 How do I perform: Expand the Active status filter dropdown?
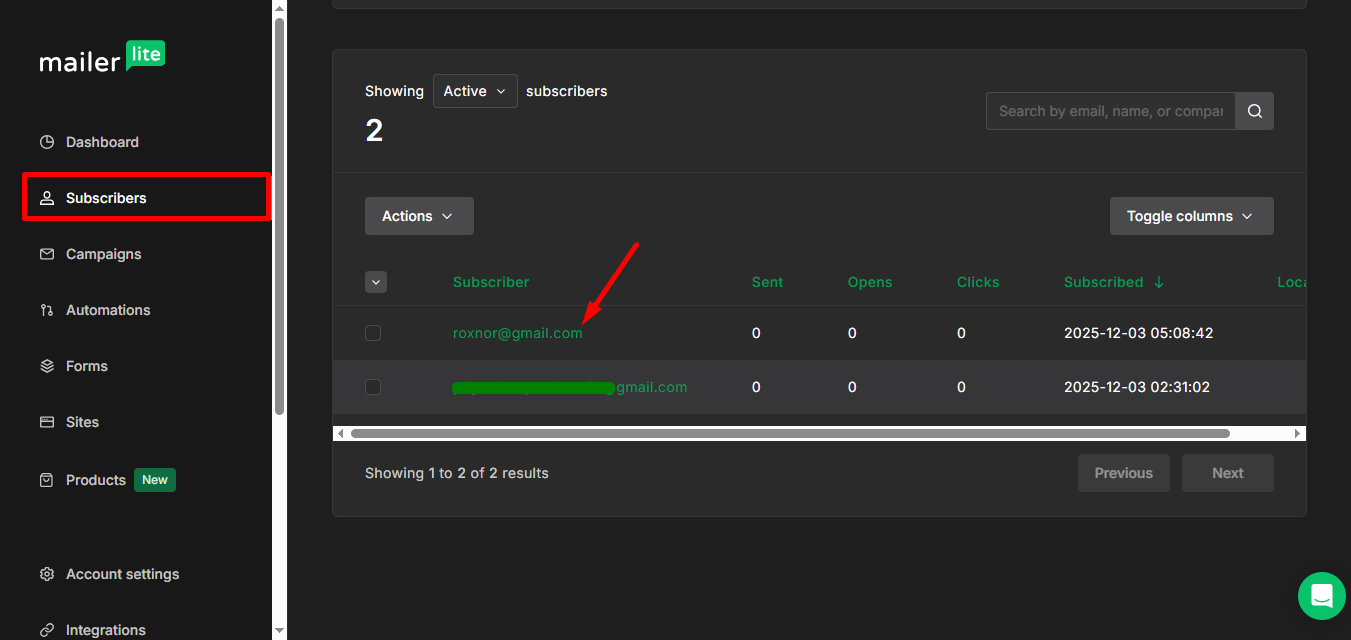475,91
